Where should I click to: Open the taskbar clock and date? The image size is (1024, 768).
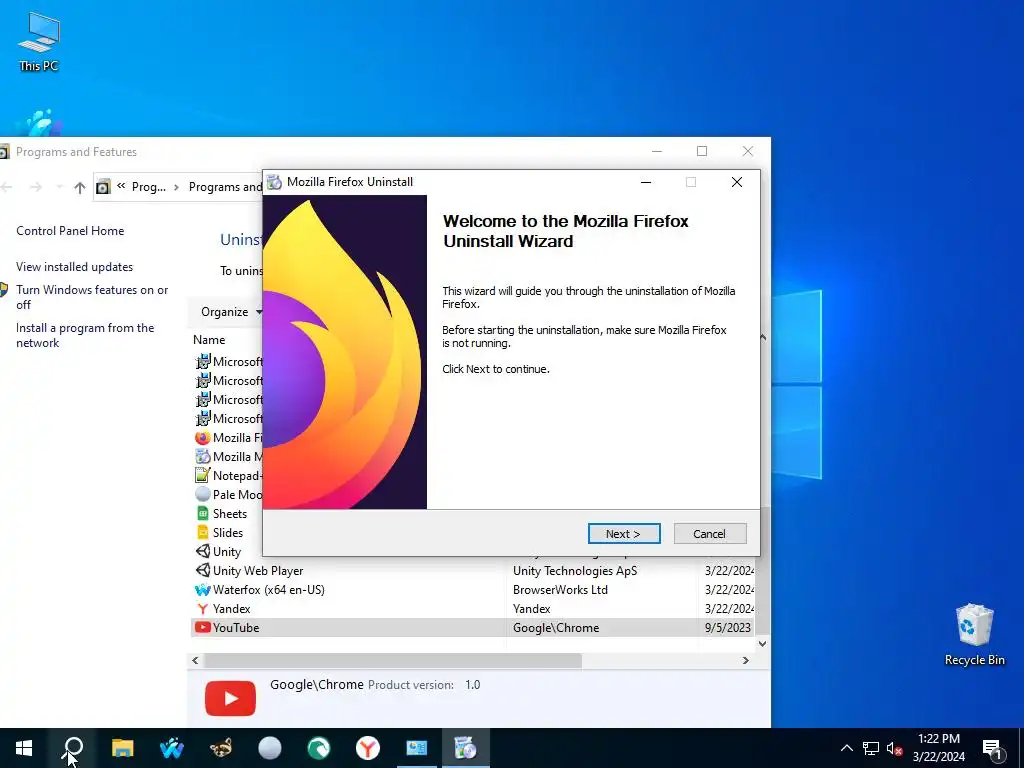938,748
